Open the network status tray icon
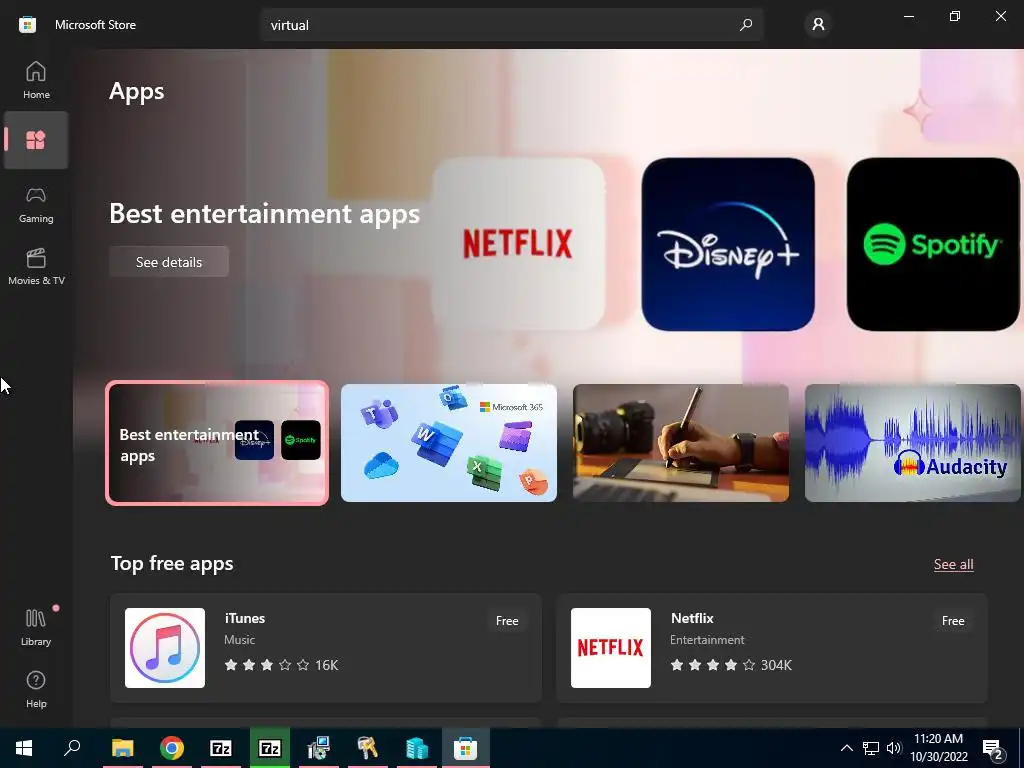 (x=871, y=748)
